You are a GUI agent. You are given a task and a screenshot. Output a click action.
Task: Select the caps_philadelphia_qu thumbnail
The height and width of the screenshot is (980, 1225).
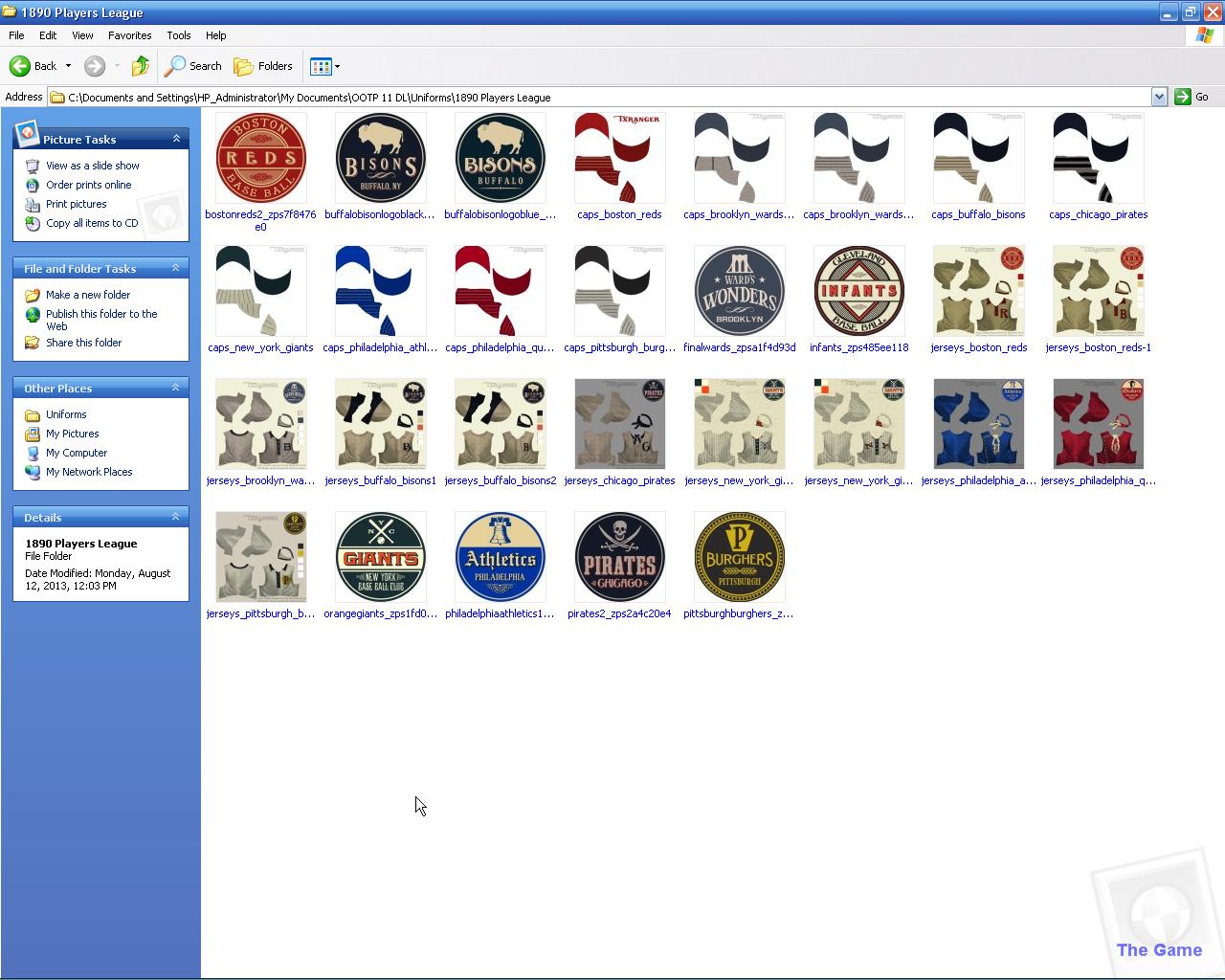(501, 291)
